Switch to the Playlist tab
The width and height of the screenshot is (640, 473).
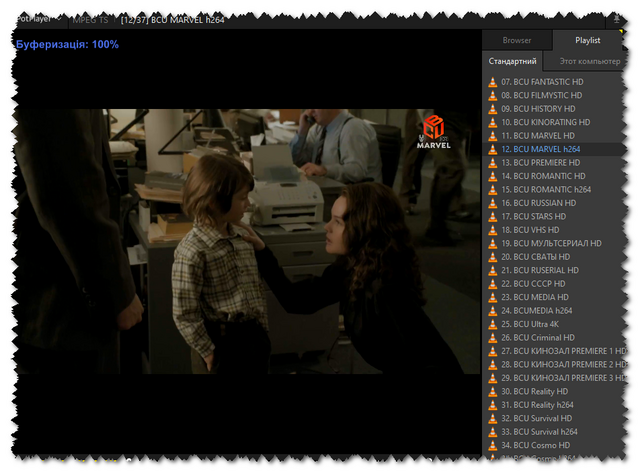point(587,40)
